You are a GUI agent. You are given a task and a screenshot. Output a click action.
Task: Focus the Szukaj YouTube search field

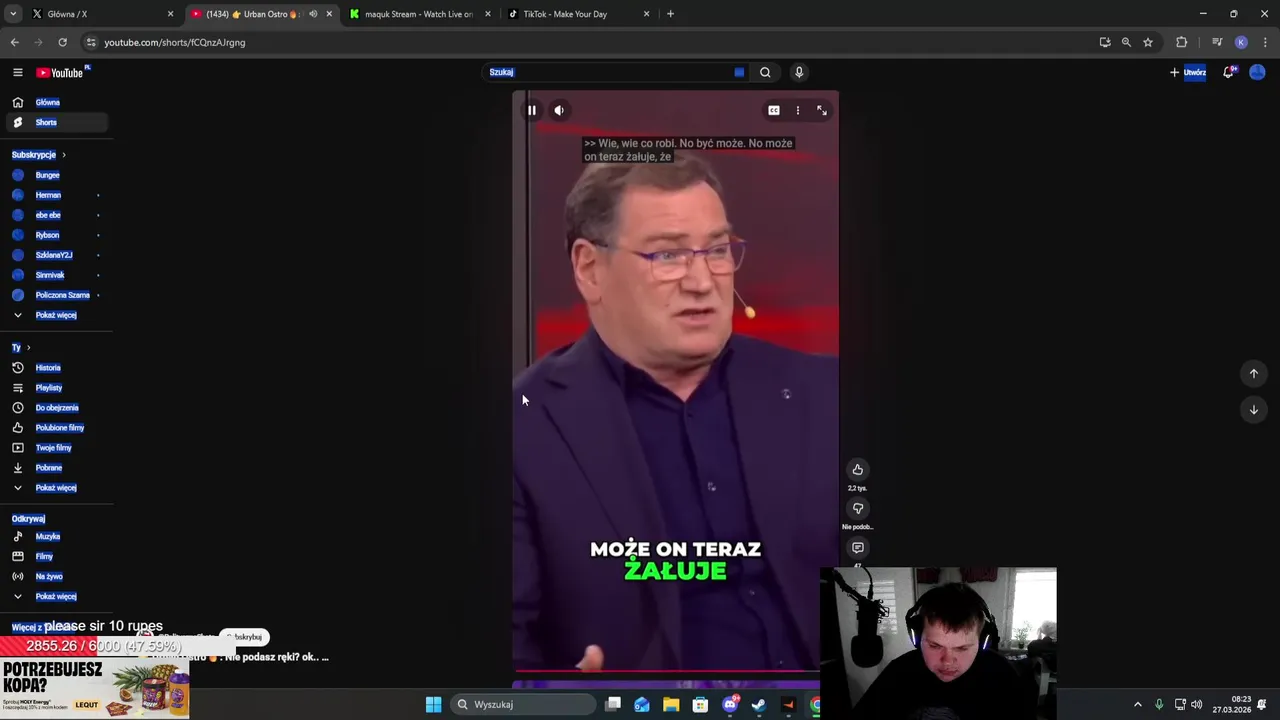(615, 72)
